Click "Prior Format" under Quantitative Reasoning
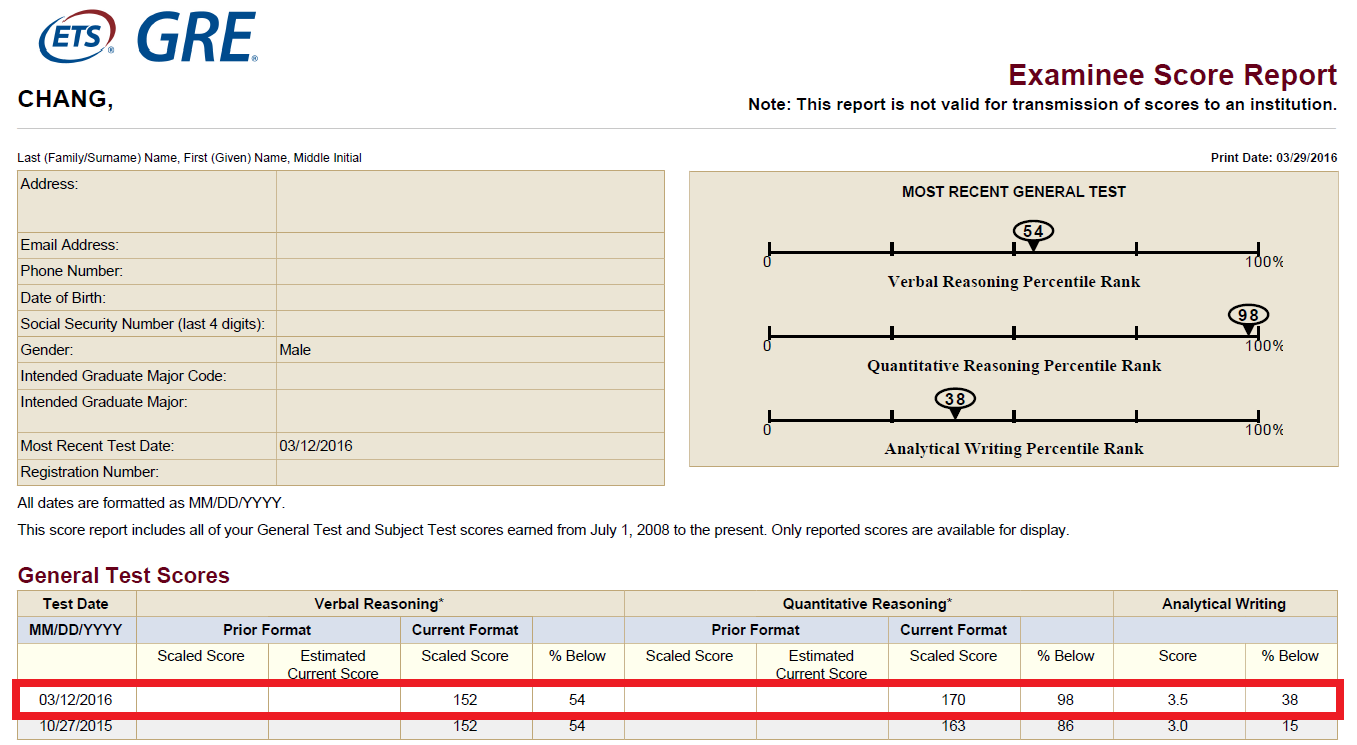1357x745 pixels. (756, 630)
